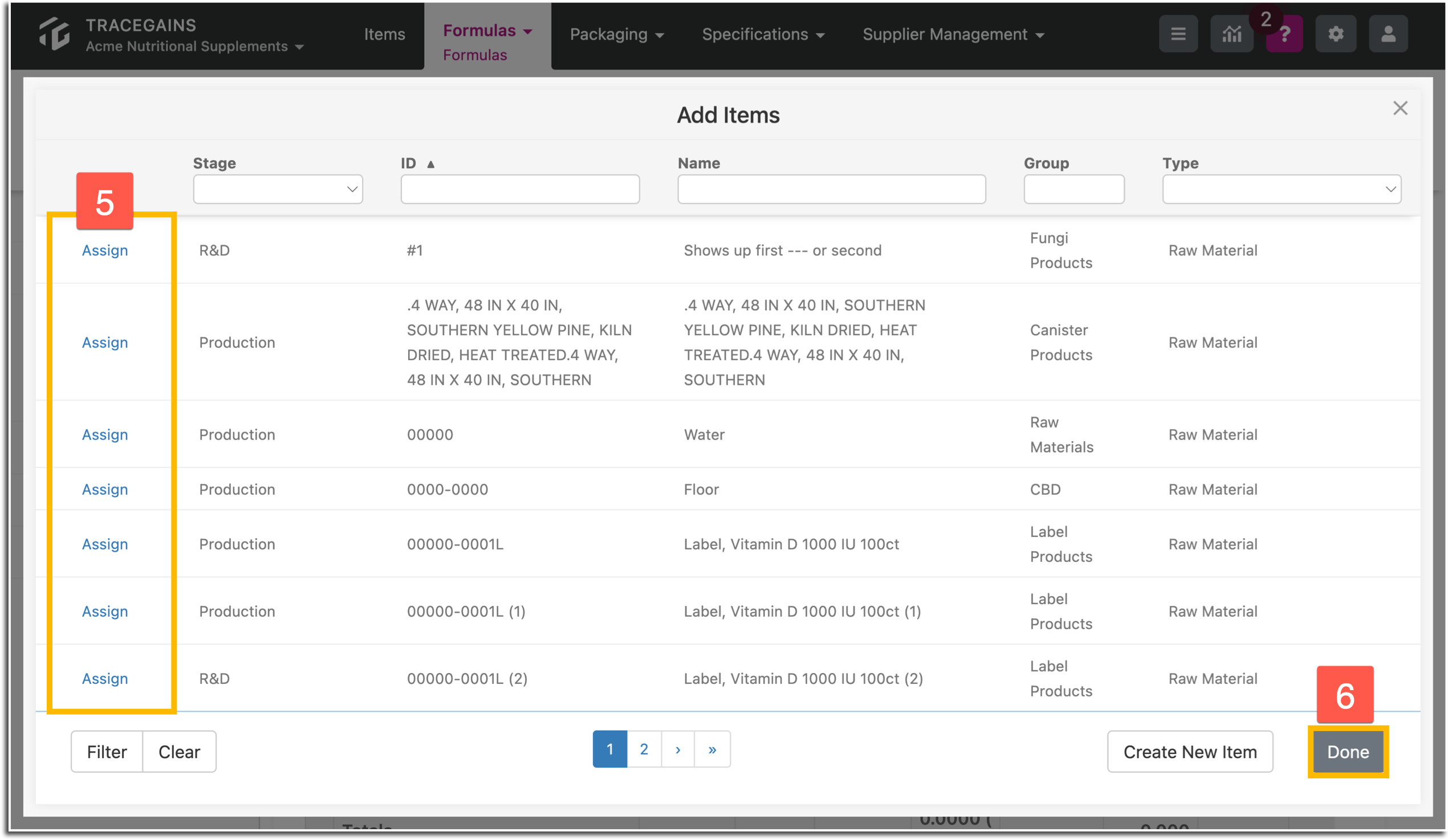Click the Filter button
This screenshot has width=1448, height=840.
click(x=107, y=752)
